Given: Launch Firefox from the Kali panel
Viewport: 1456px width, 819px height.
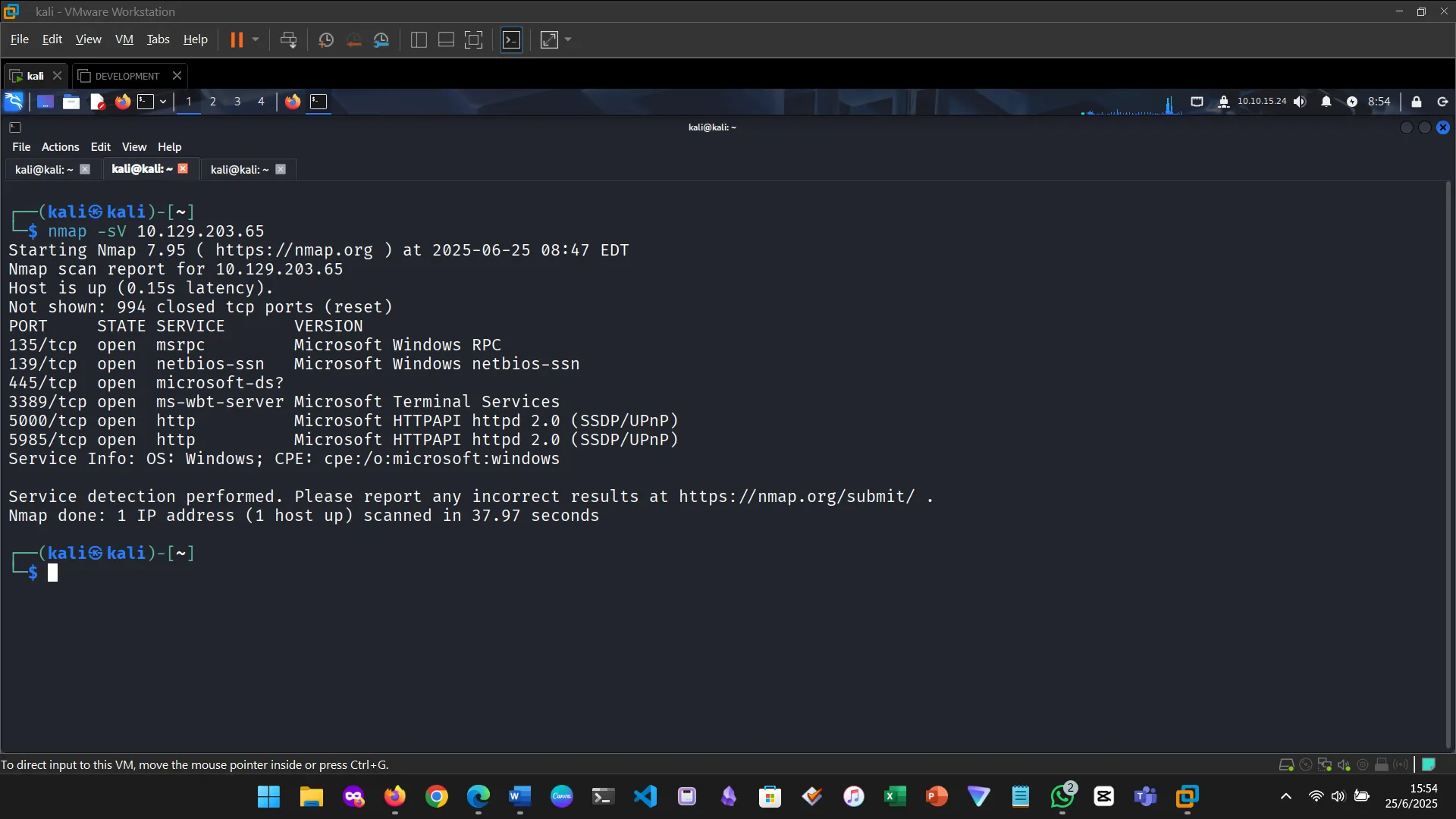Looking at the screenshot, I should pos(122,102).
